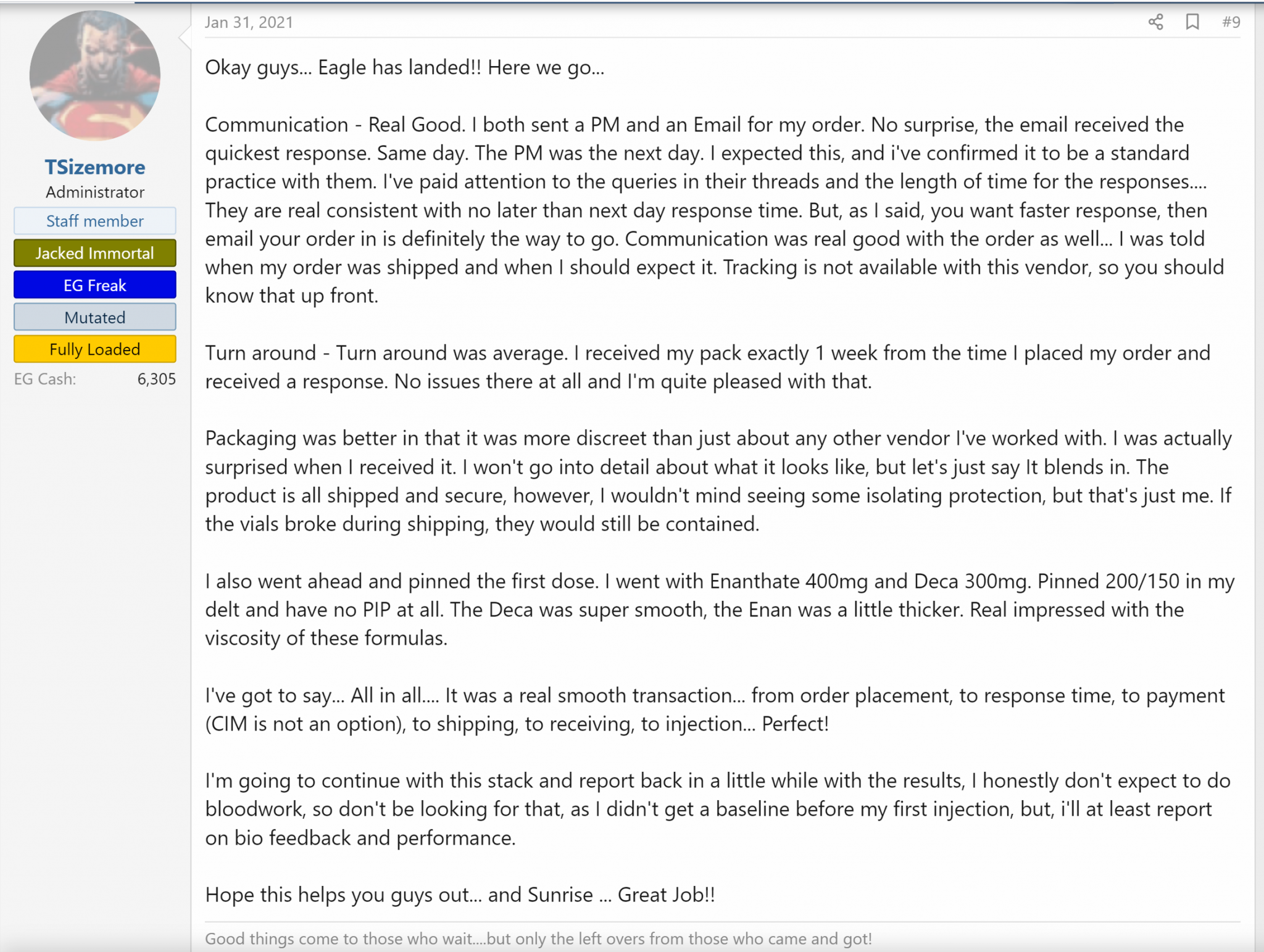This screenshot has height=952, width=1264.
Task: Click the Jan 31, 2021 post date
Action: 249,23
